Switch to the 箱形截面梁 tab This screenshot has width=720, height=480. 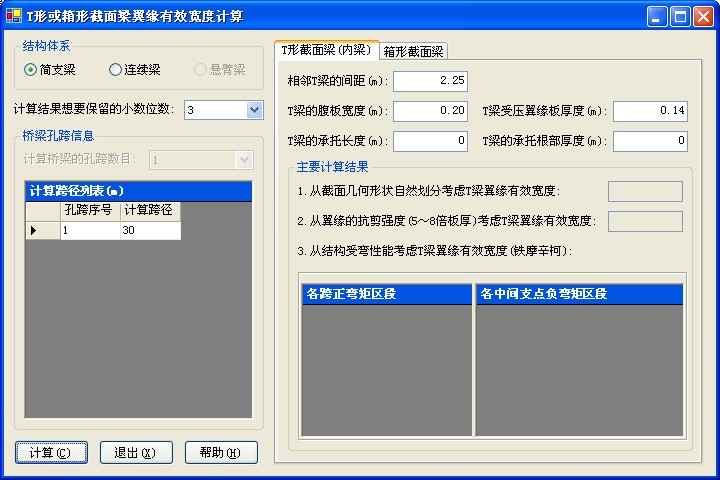tap(413, 51)
